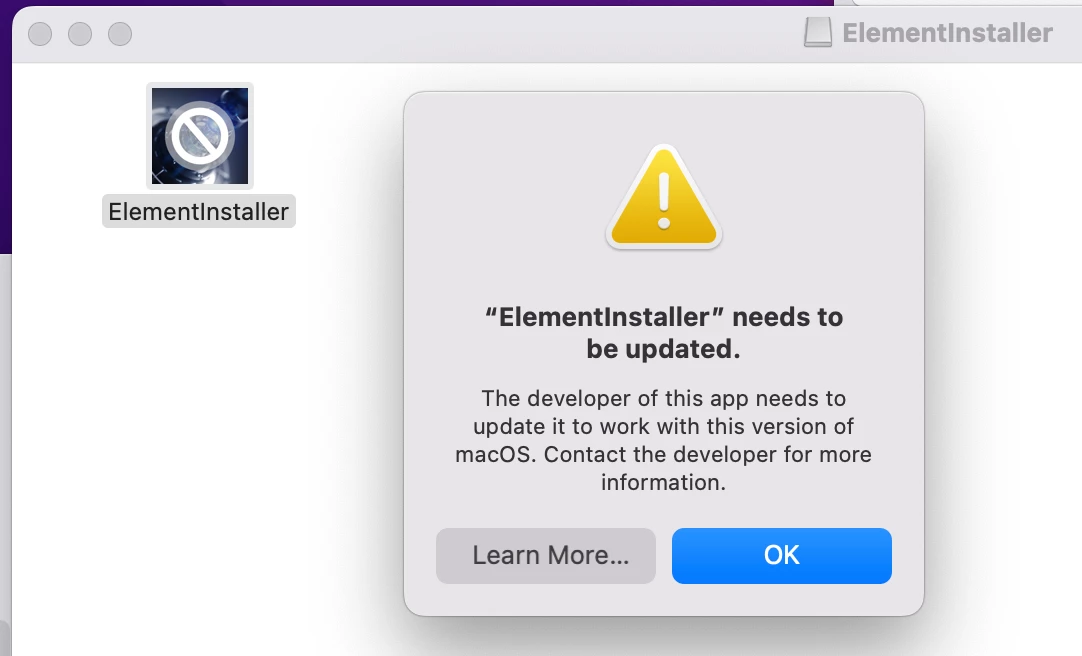The image size is (1082, 656).
Task: Open Learn More about the update warning
Action: (x=545, y=555)
